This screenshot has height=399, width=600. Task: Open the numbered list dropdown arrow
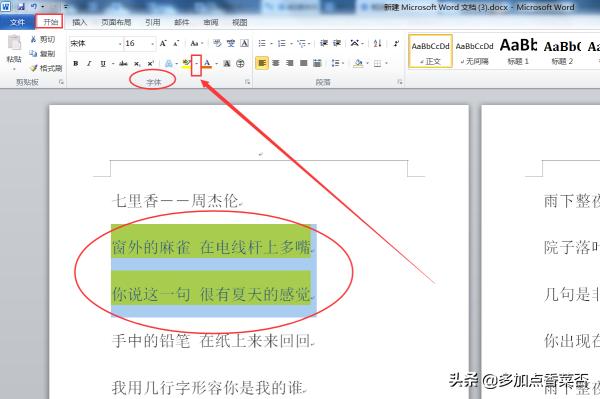pyautogui.click(x=291, y=44)
